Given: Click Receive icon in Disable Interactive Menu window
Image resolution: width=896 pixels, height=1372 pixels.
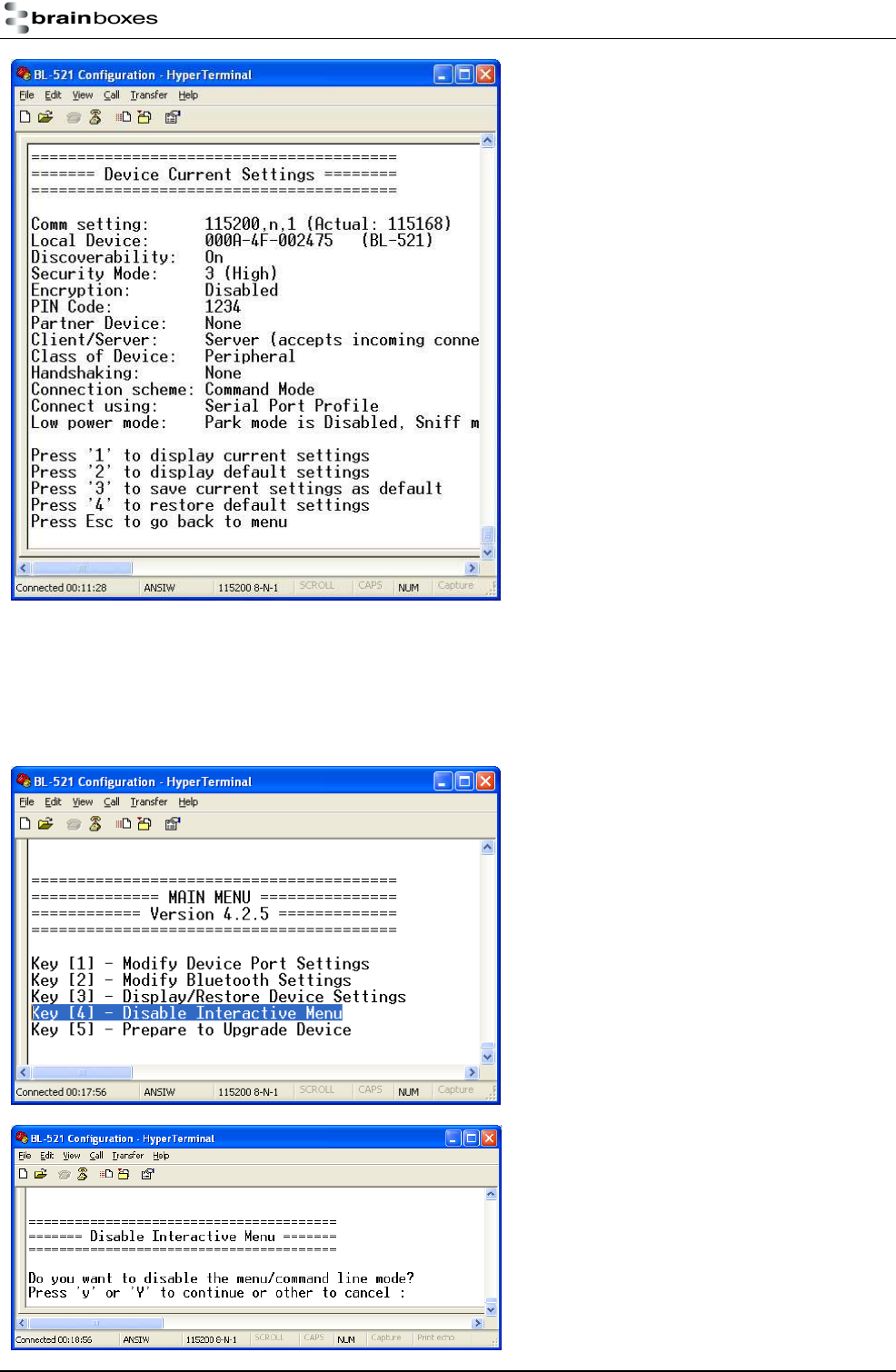Looking at the screenshot, I should (124, 1174).
